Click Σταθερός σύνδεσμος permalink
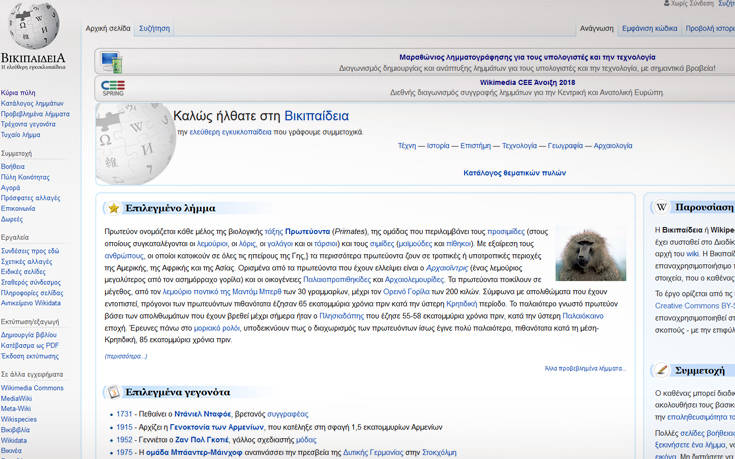The image size is (735, 459). (30, 282)
